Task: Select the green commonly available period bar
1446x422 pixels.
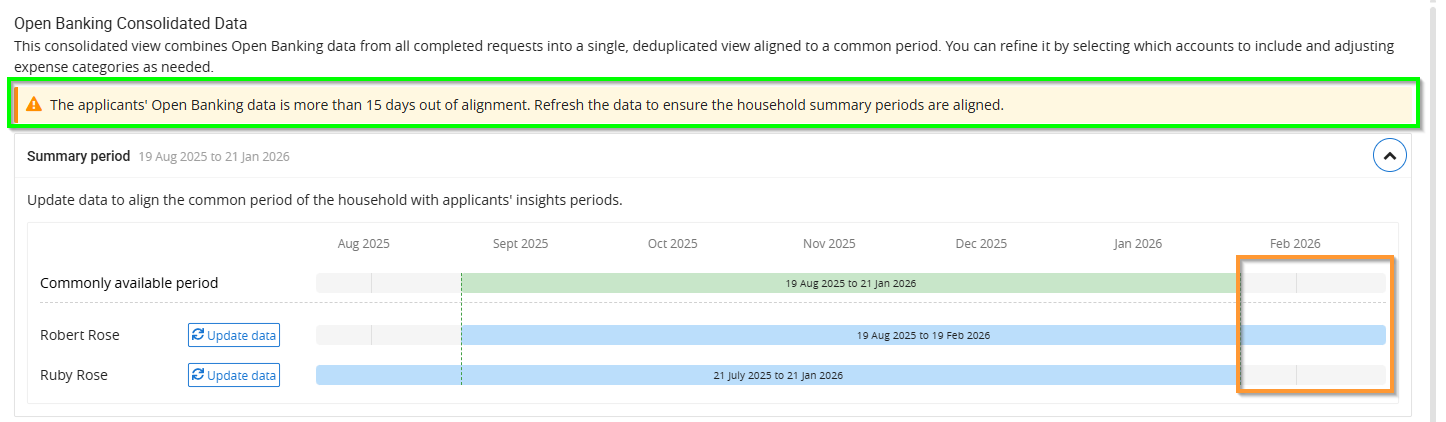Action: 850,283
